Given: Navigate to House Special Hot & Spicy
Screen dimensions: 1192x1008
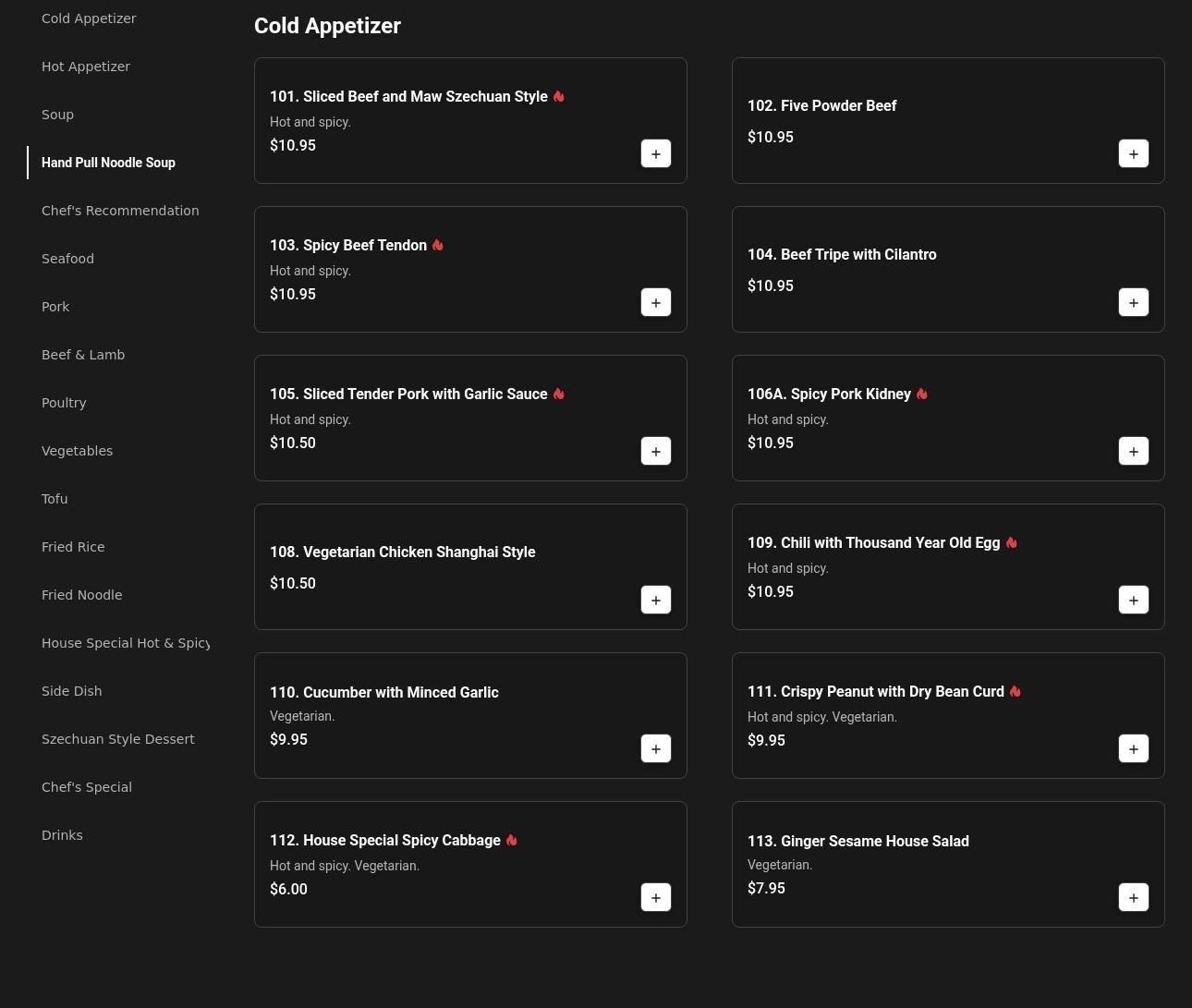Looking at the screenshot, I should click(125, 643).
